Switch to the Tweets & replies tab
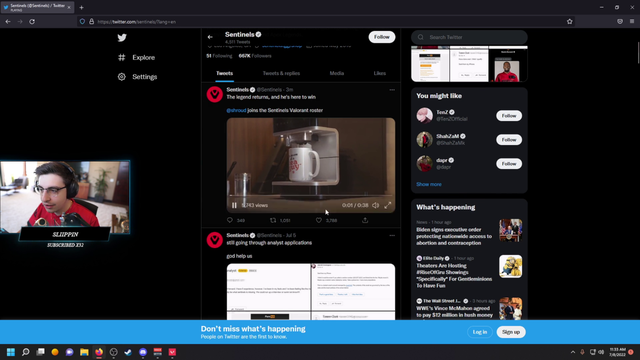The image size is (640, 360). pyautogui.click(x=281, y=73)
